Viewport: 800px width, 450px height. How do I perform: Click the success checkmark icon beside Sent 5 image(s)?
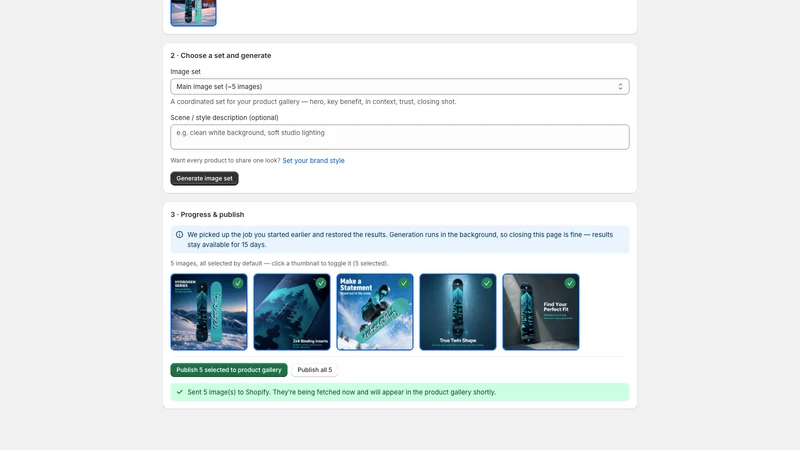[180, 392]
